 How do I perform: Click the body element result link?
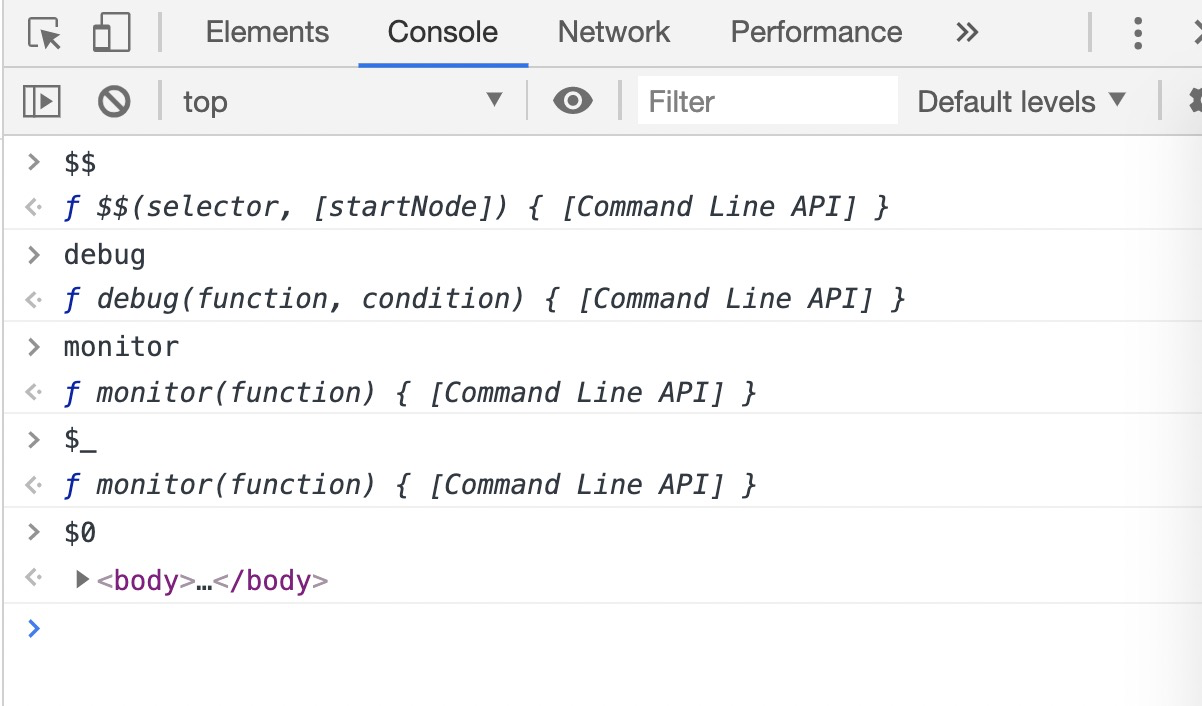click(212, 581)
